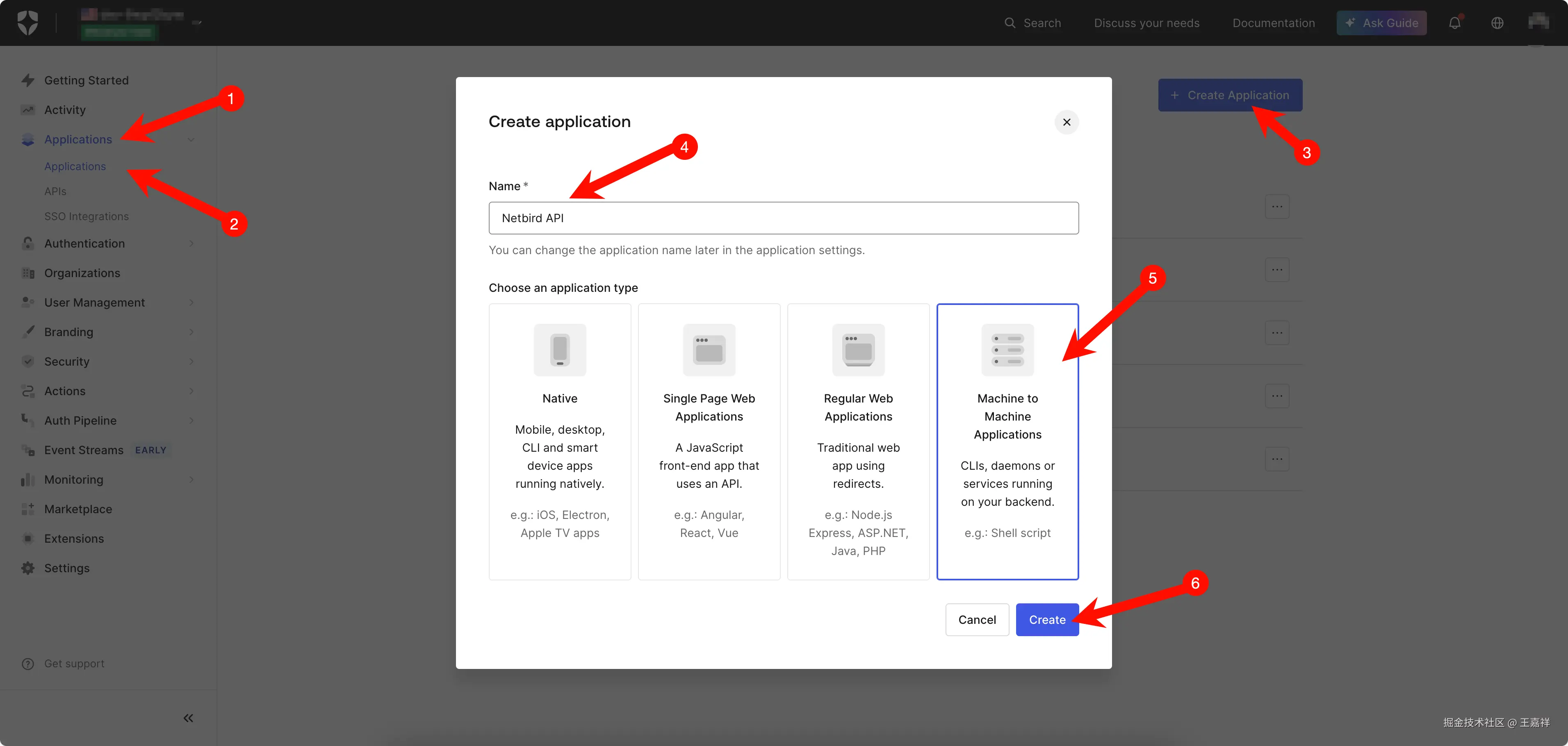Click the Security shield check icon
Screen dimensions: 1568x746
(x=28, y=362)
